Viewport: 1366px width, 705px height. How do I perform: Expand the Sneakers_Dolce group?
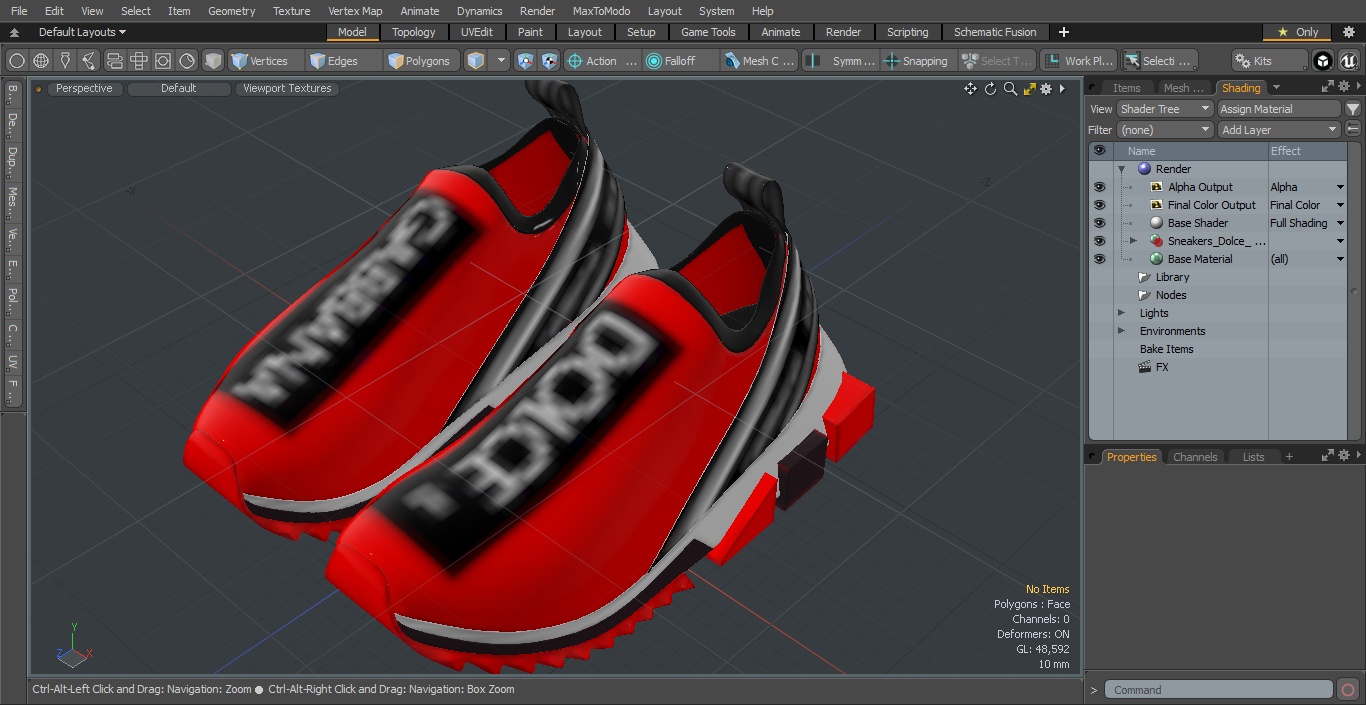[x=1133, y=241]
